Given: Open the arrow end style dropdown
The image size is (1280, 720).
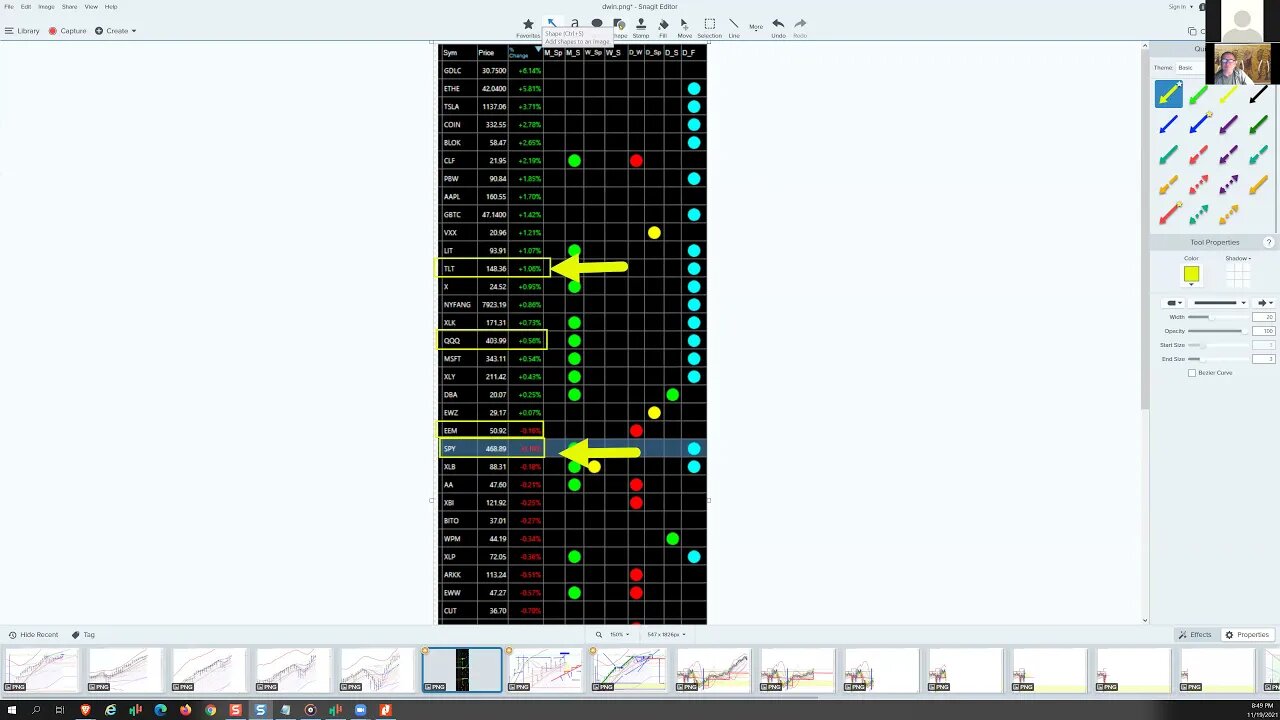Looking at the screenshot, I should point(1265,303).
